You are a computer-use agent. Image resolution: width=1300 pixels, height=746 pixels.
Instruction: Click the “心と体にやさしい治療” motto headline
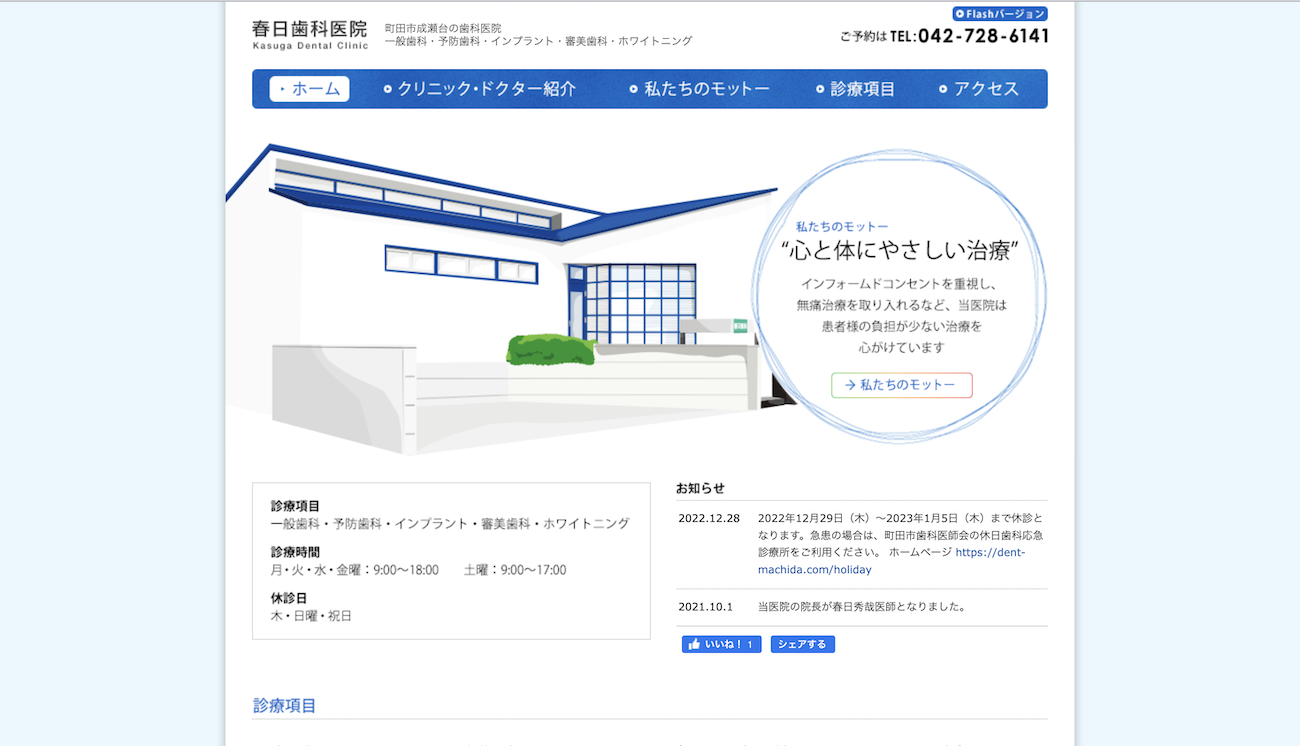click(900, 250)
